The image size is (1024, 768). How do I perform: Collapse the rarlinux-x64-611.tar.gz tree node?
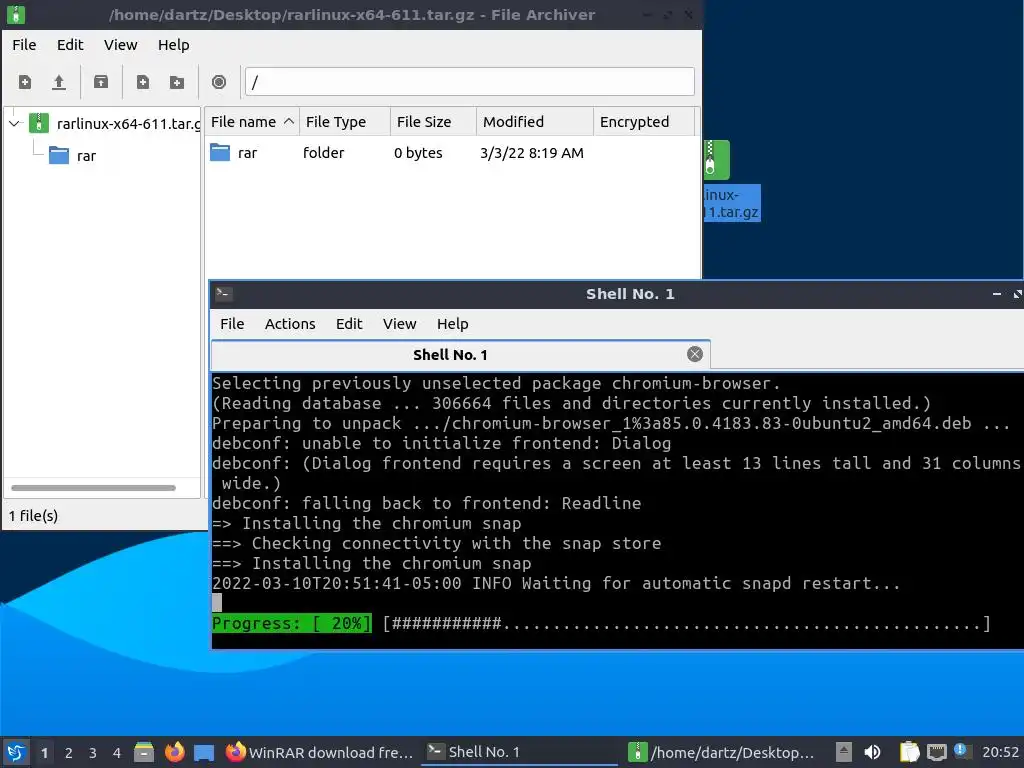[x=15, y=123]
